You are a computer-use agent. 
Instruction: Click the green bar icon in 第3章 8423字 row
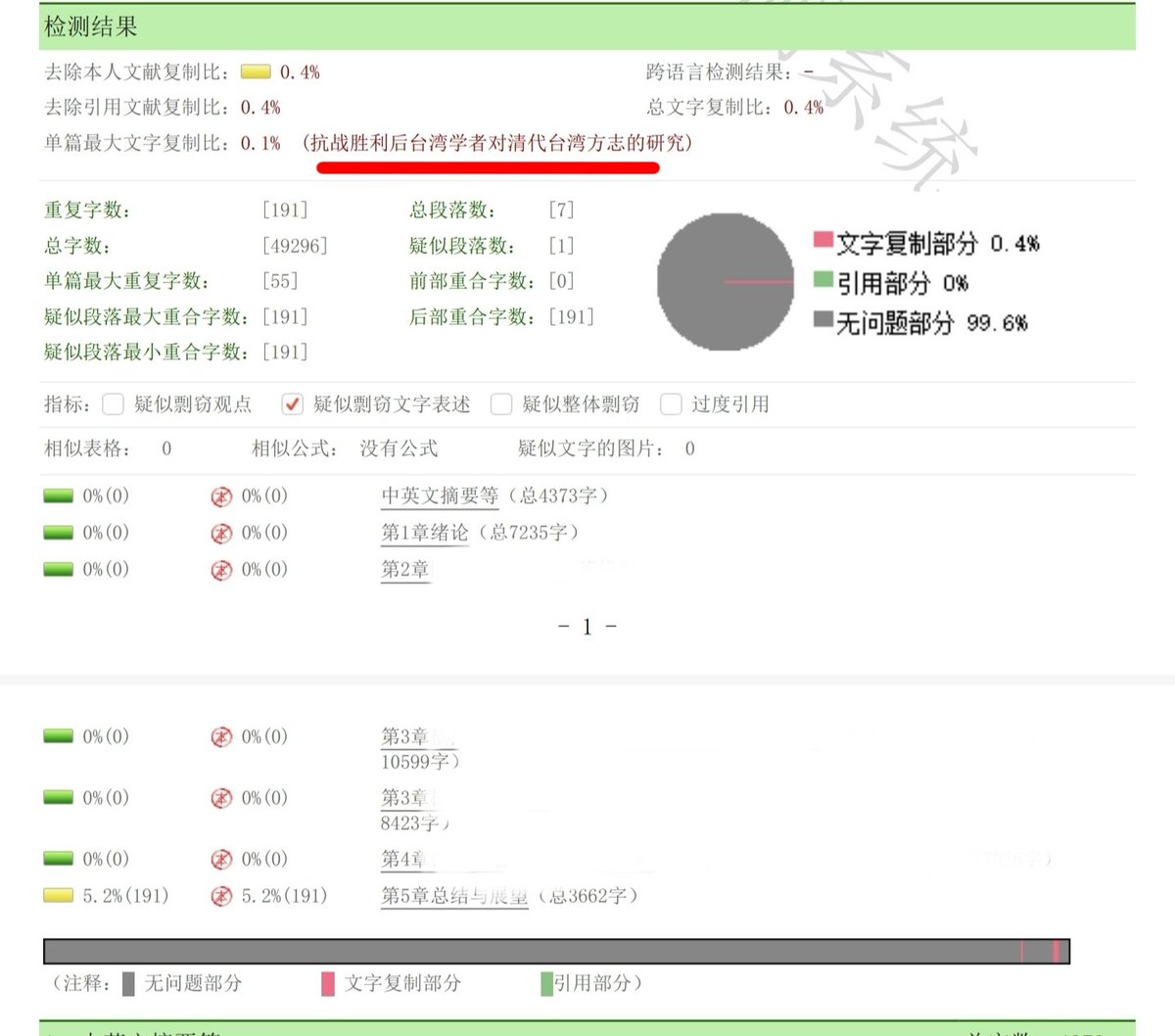point(59,798)
